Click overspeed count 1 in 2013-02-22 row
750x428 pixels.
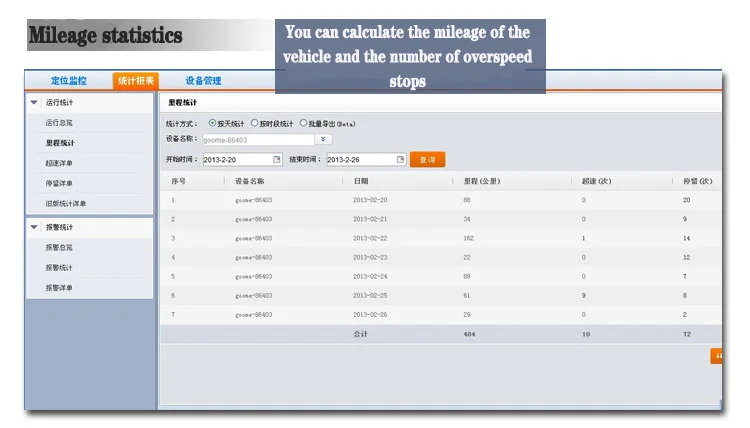pos(584,238)
